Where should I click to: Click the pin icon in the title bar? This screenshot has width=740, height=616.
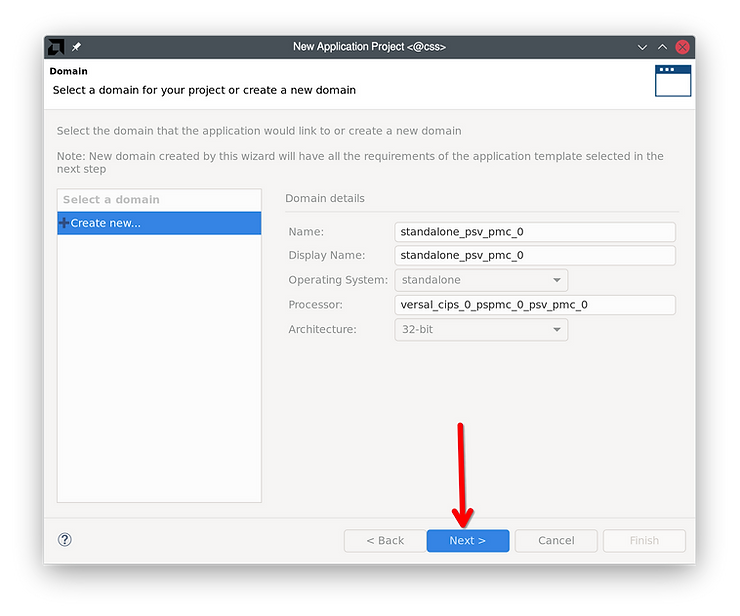(77, 47)
